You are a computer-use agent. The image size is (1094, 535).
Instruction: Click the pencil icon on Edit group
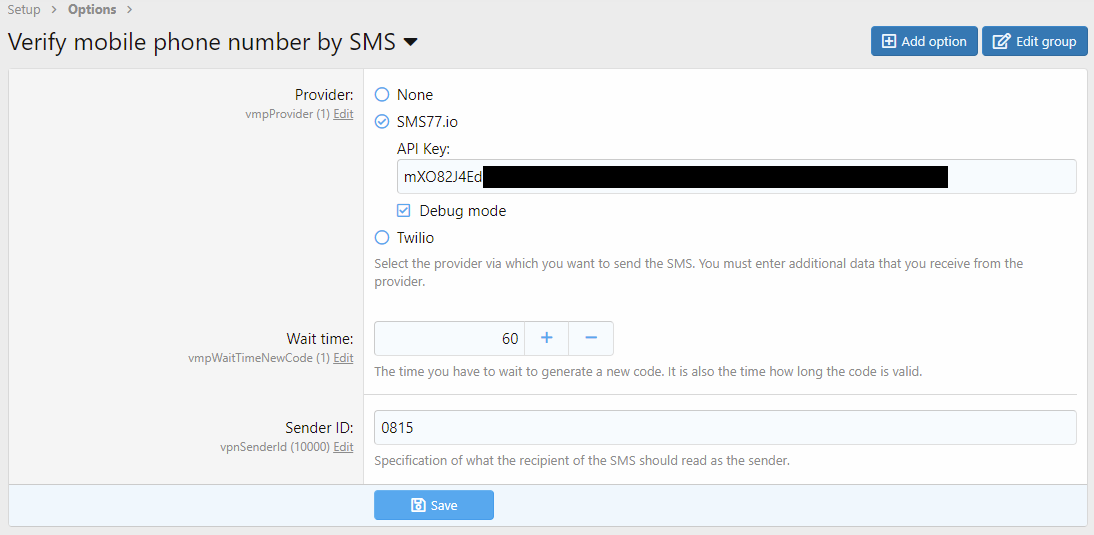point(1000,42)
